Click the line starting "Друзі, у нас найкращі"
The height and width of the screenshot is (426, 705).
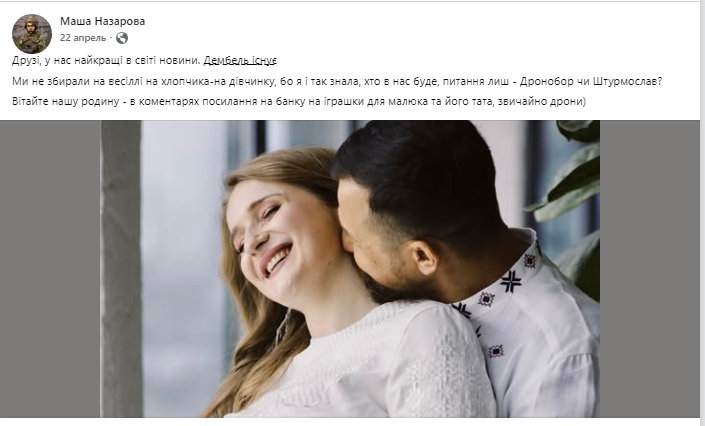144,60
